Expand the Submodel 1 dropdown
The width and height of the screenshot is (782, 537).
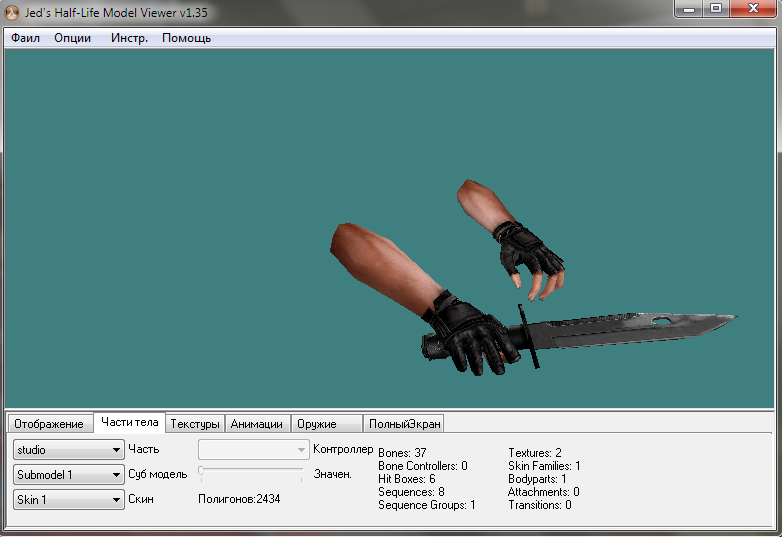coord(69,475)
